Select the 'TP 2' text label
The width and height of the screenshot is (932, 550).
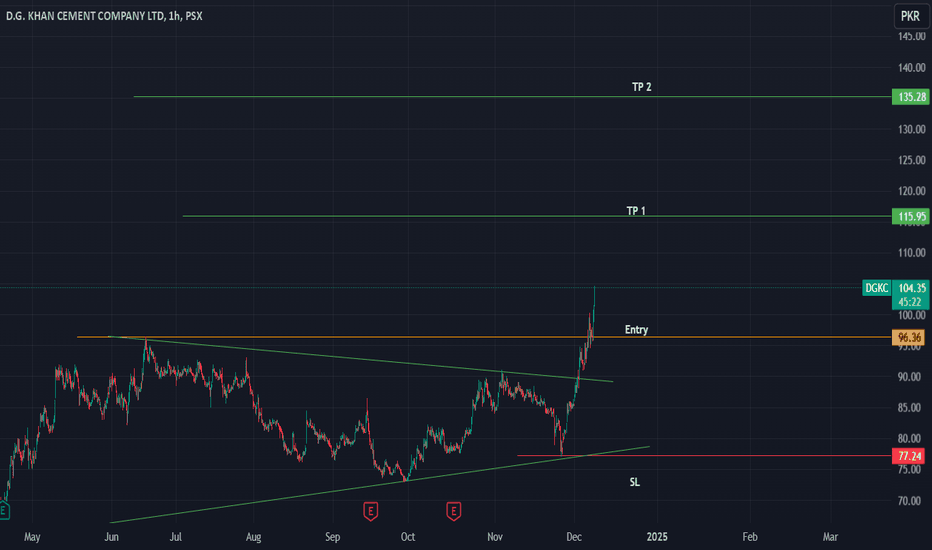click(641, 87)
